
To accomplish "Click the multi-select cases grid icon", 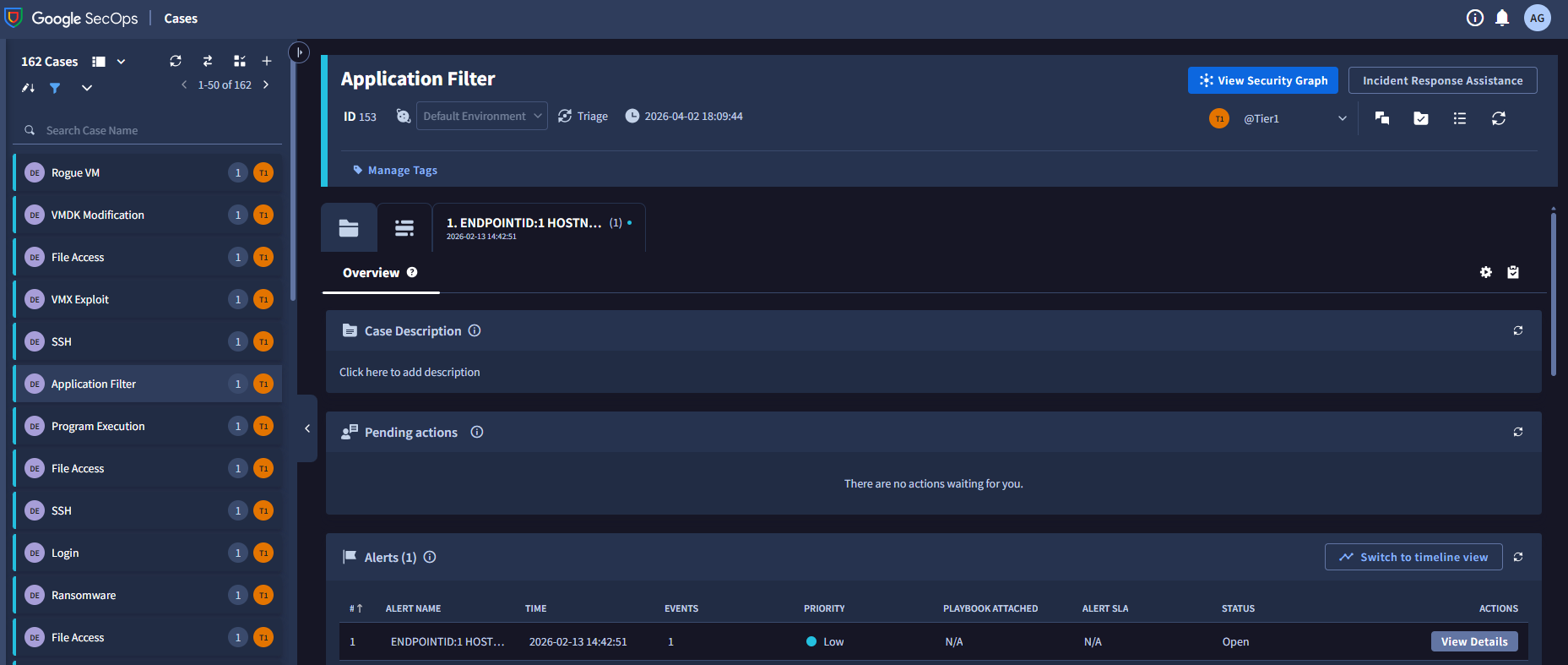I will (240, 61).
